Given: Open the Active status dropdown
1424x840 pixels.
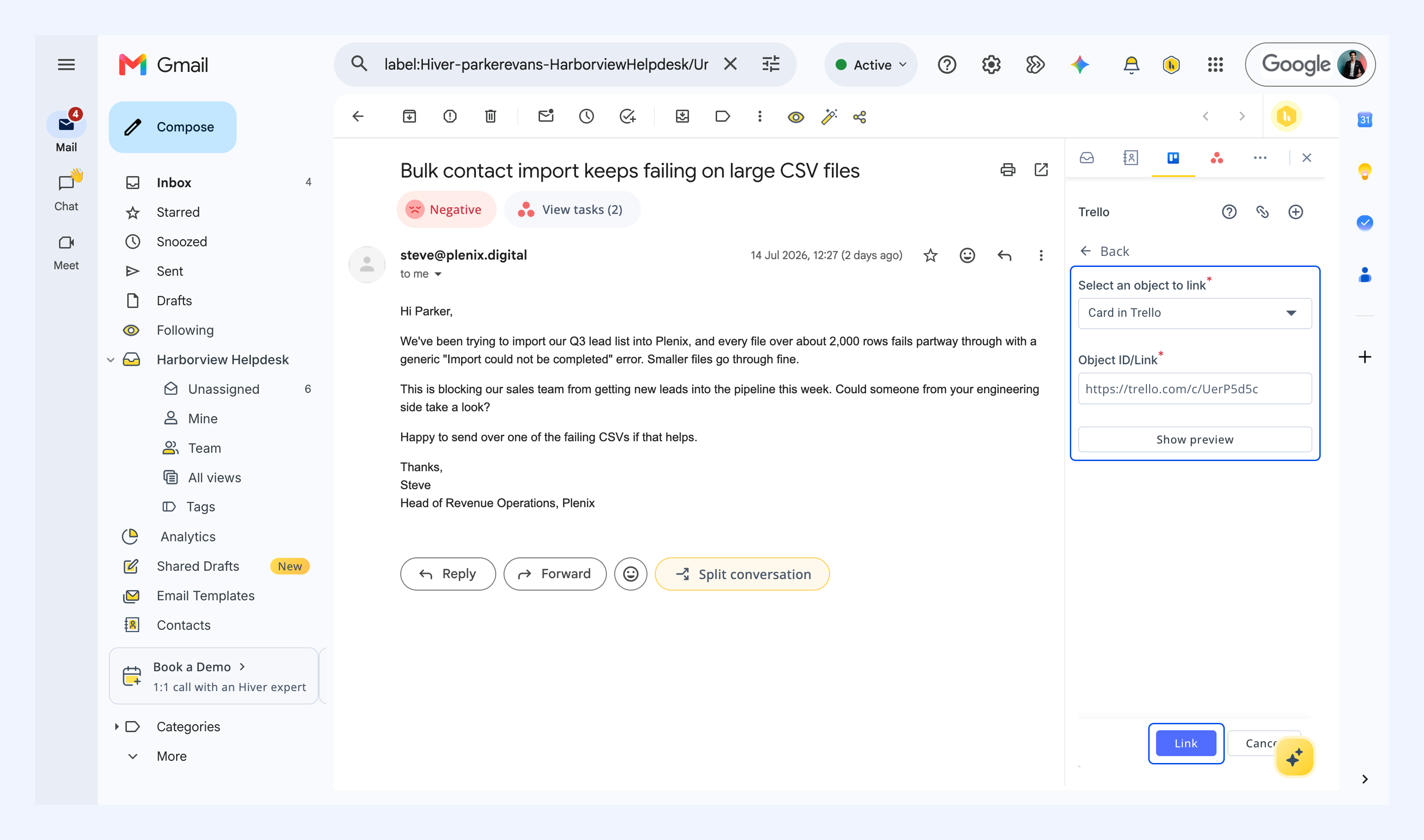Looking at the screenshot, I should pyautogui.click(x=871, y=65).
